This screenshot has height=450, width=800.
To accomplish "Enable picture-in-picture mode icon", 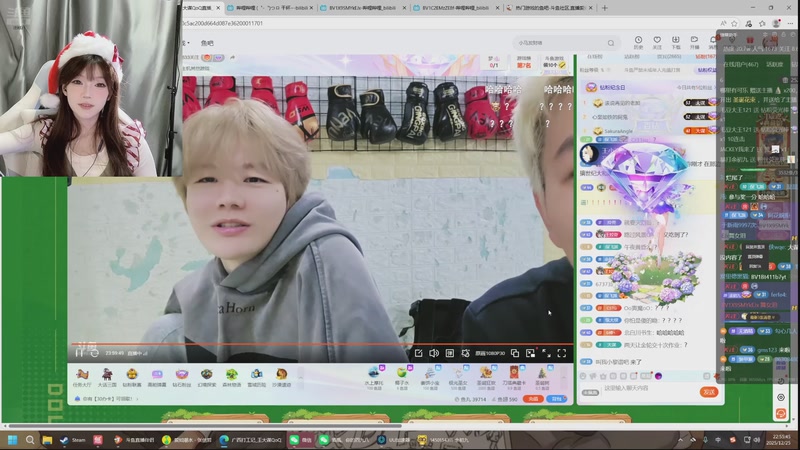I will pos(531,353).
